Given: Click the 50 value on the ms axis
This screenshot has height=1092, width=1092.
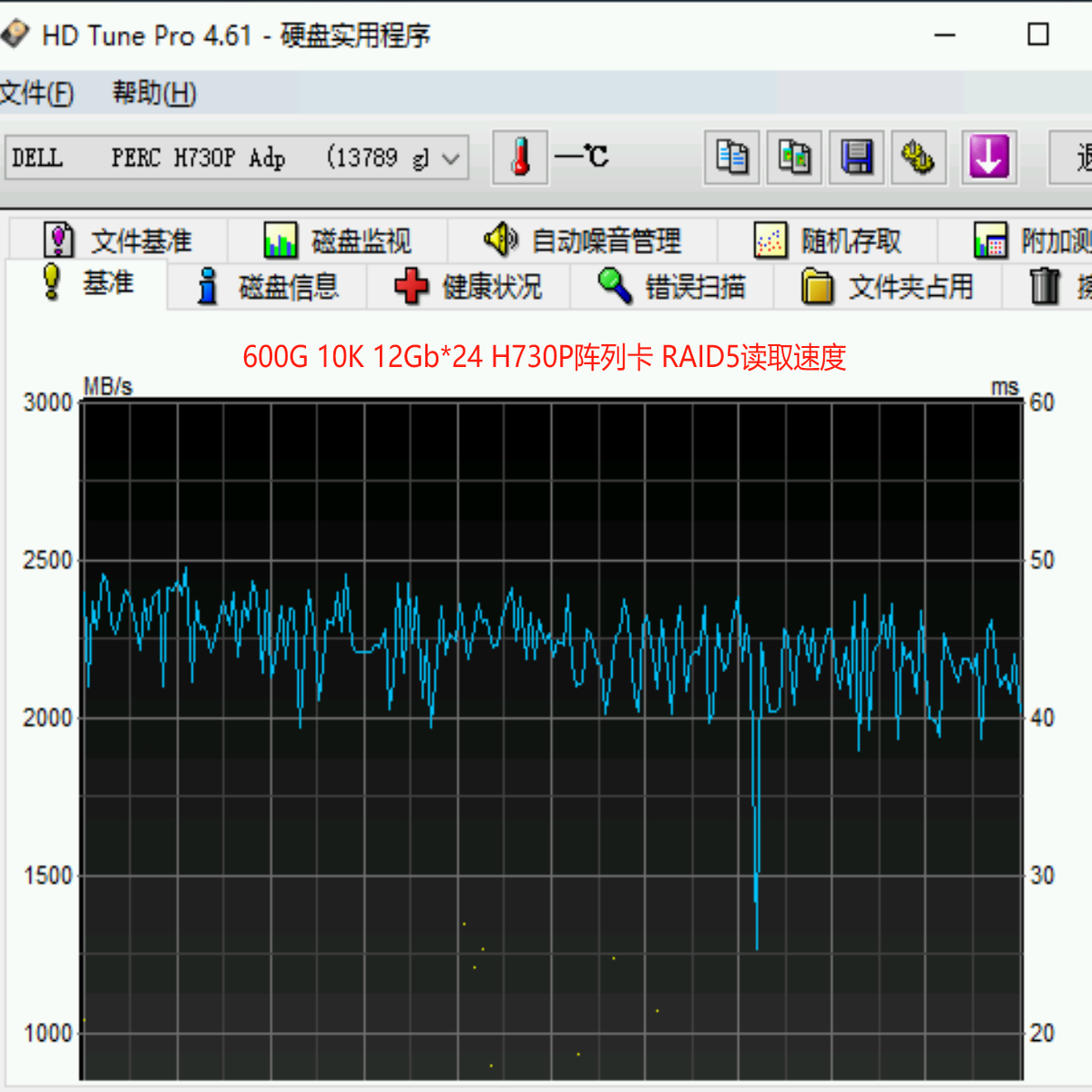Looking at the screenshot, I should point(1042,561).
